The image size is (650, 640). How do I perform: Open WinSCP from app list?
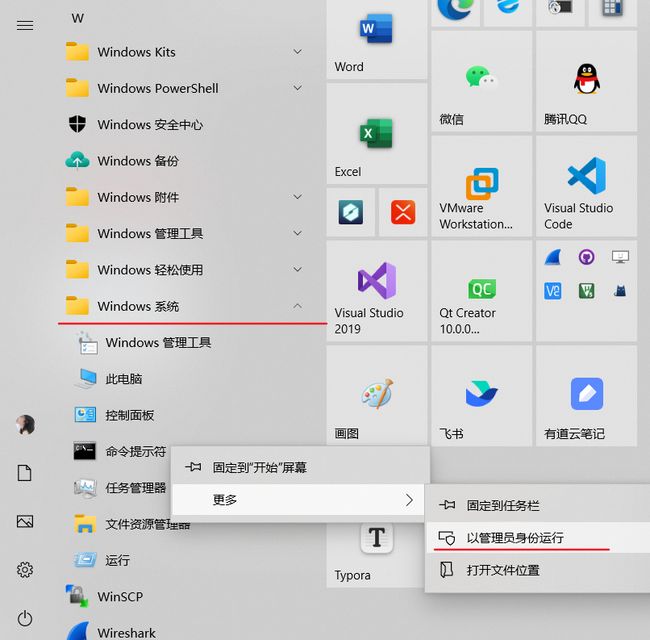[184, 596]
